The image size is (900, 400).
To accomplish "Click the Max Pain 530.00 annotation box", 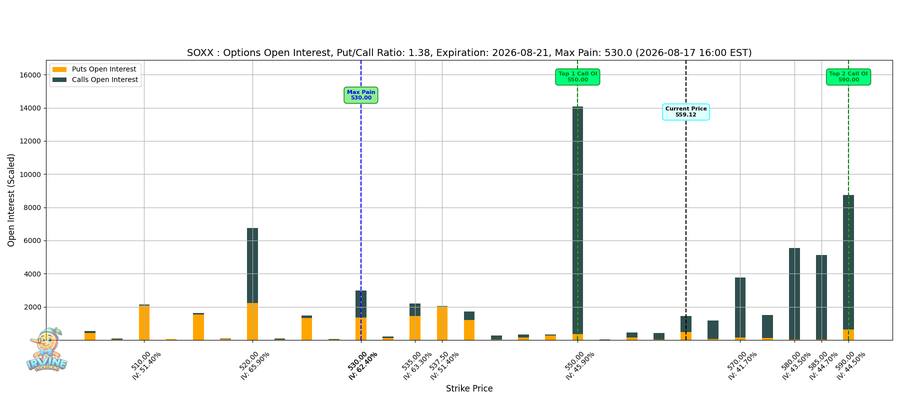I will pos(361,95).
